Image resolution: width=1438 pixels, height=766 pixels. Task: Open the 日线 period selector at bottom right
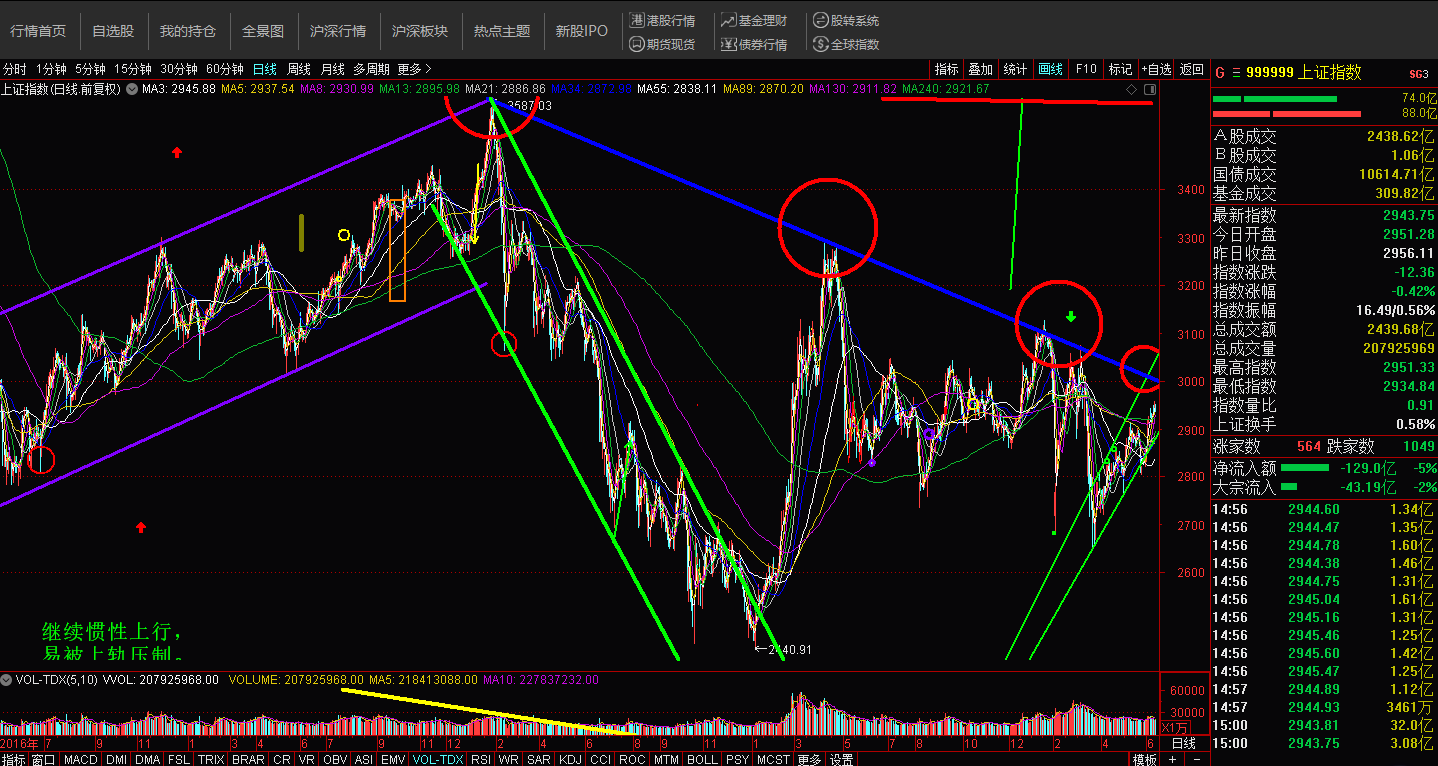[1184, 743]
